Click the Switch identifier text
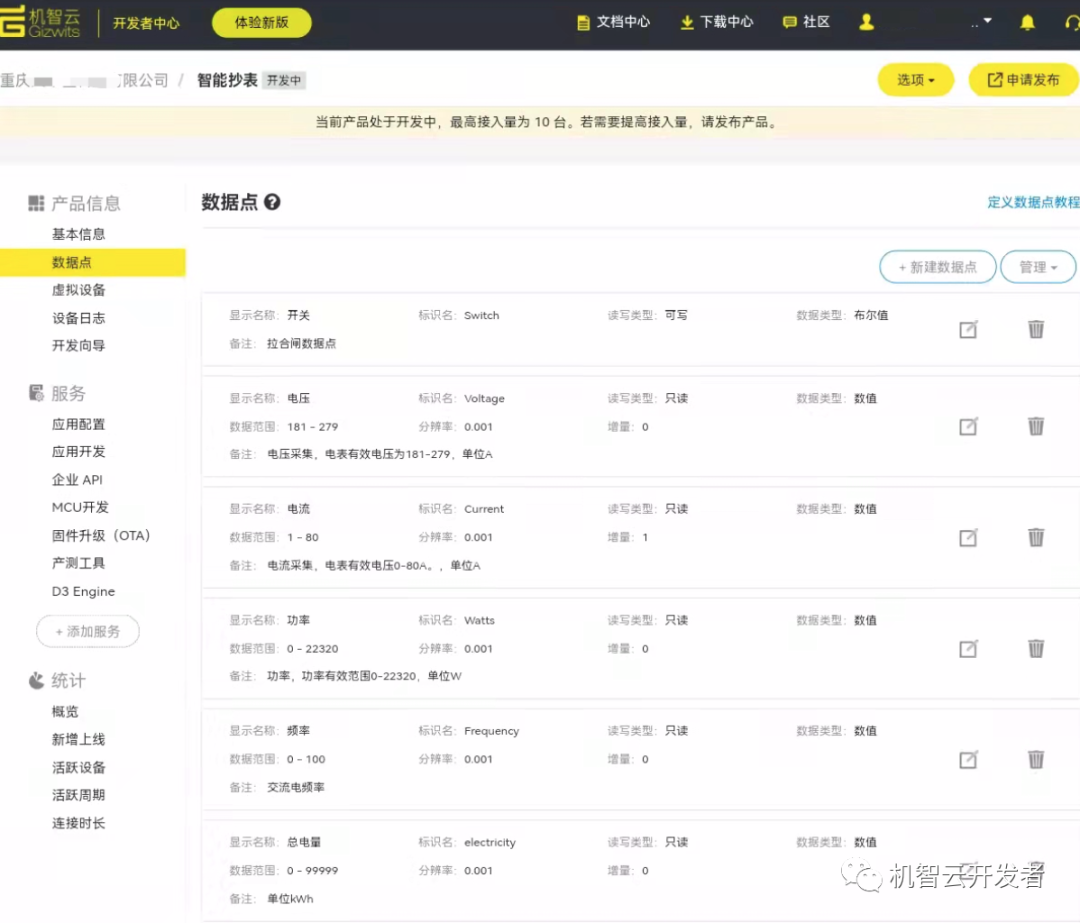This screenshot has height=923, width=1080. tap(481, 315)
